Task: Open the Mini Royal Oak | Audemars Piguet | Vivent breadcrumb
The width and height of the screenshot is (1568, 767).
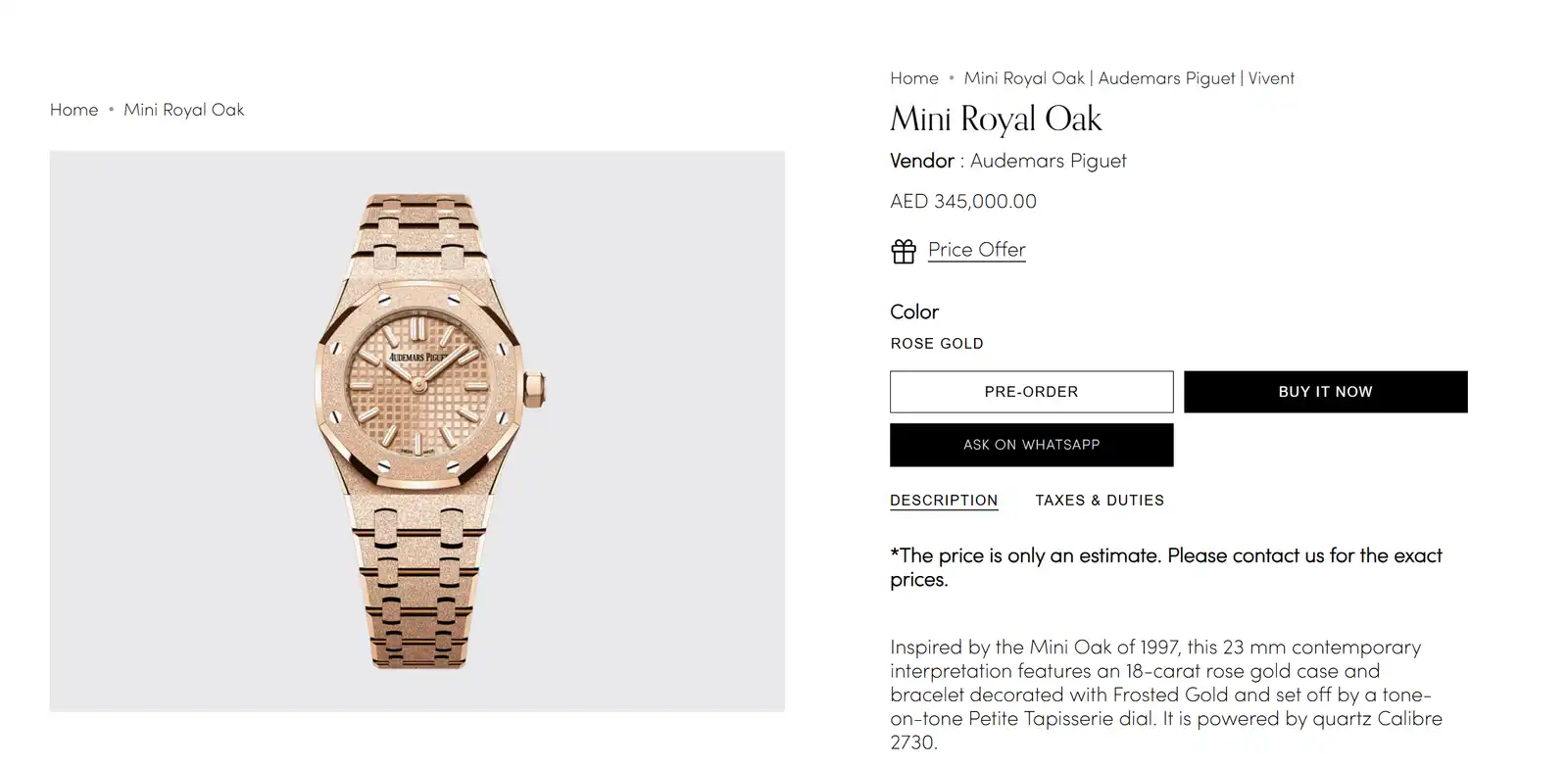Action: 1129,78
